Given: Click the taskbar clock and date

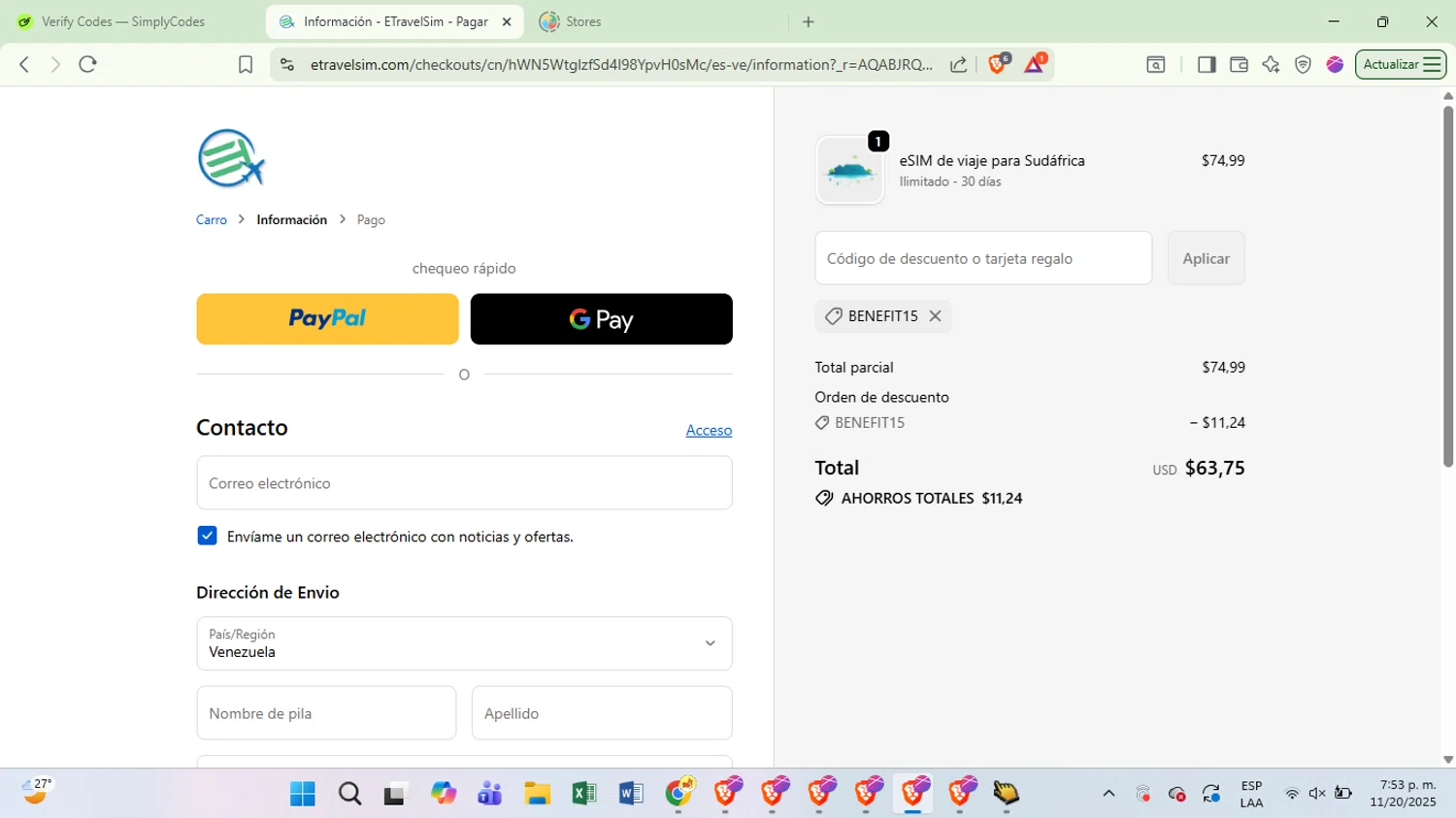Looking at the screenshot, I should tap(1404, 794).
